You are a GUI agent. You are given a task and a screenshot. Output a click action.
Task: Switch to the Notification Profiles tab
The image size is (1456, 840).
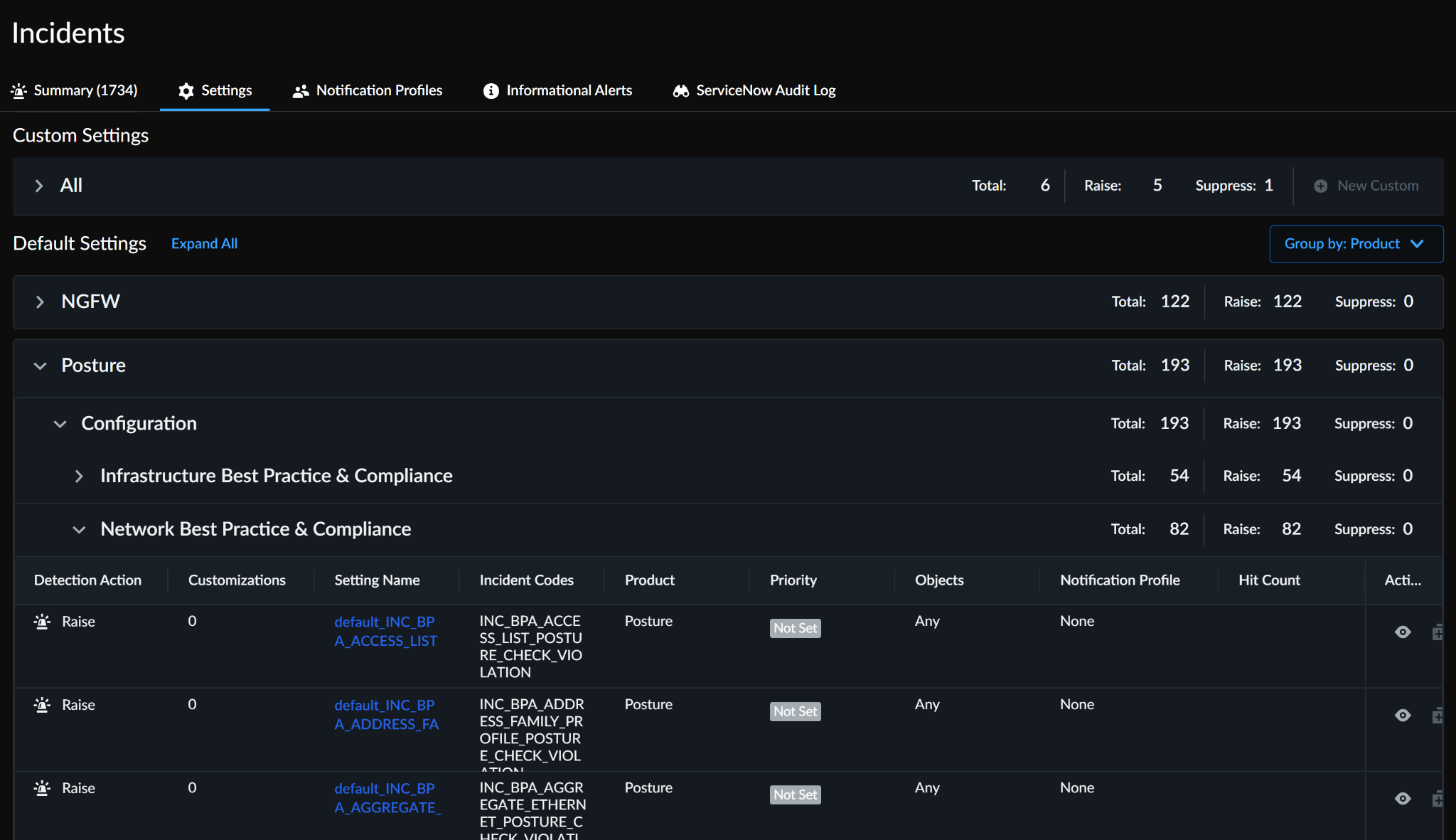pos(378,90)
